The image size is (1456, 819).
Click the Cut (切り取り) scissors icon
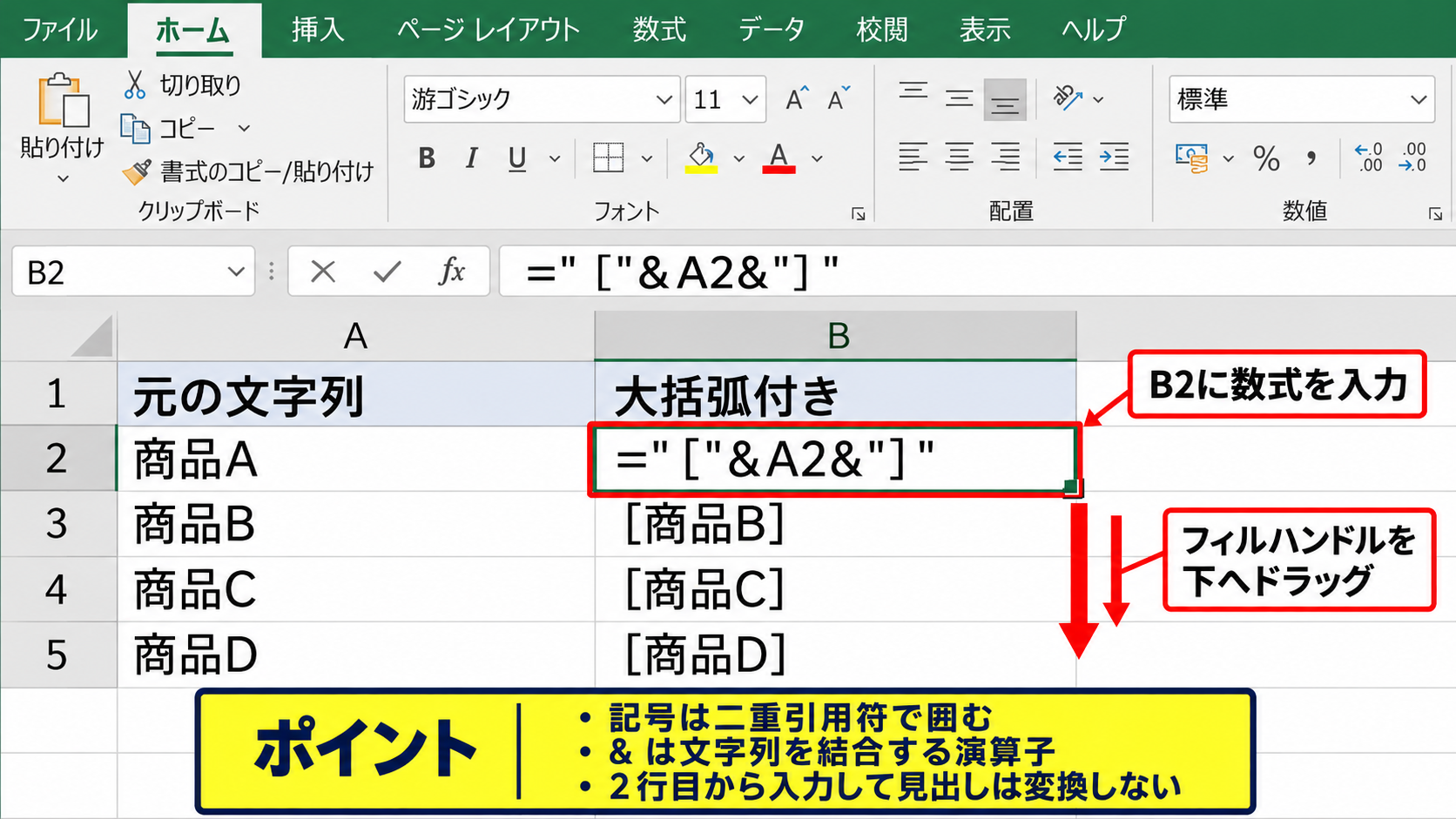coord(134,84)
